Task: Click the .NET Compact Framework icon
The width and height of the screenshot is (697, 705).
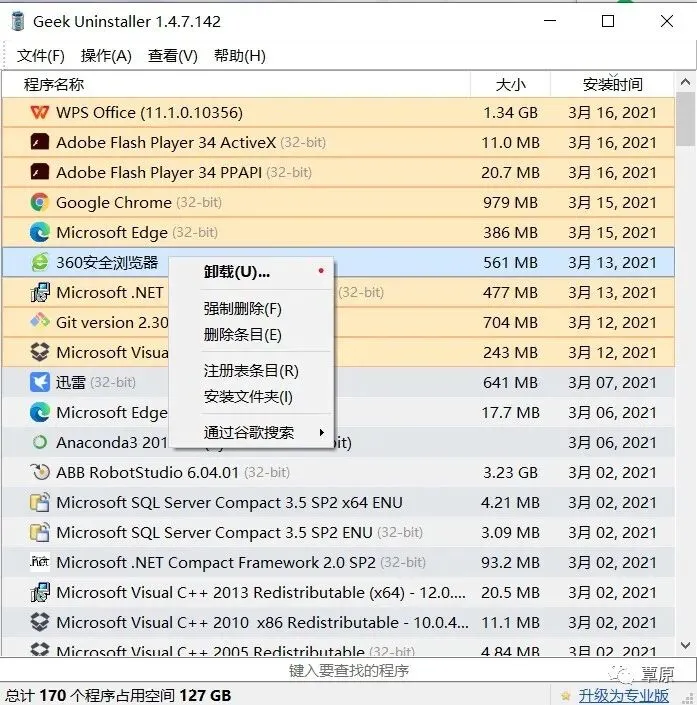Action: 40,562
